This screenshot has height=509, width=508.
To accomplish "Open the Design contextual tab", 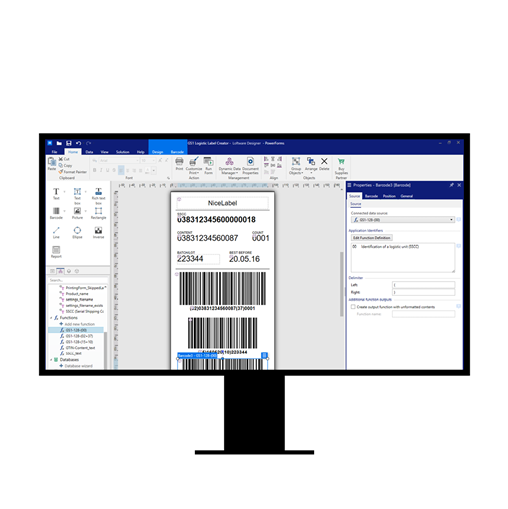I will 158,152.
